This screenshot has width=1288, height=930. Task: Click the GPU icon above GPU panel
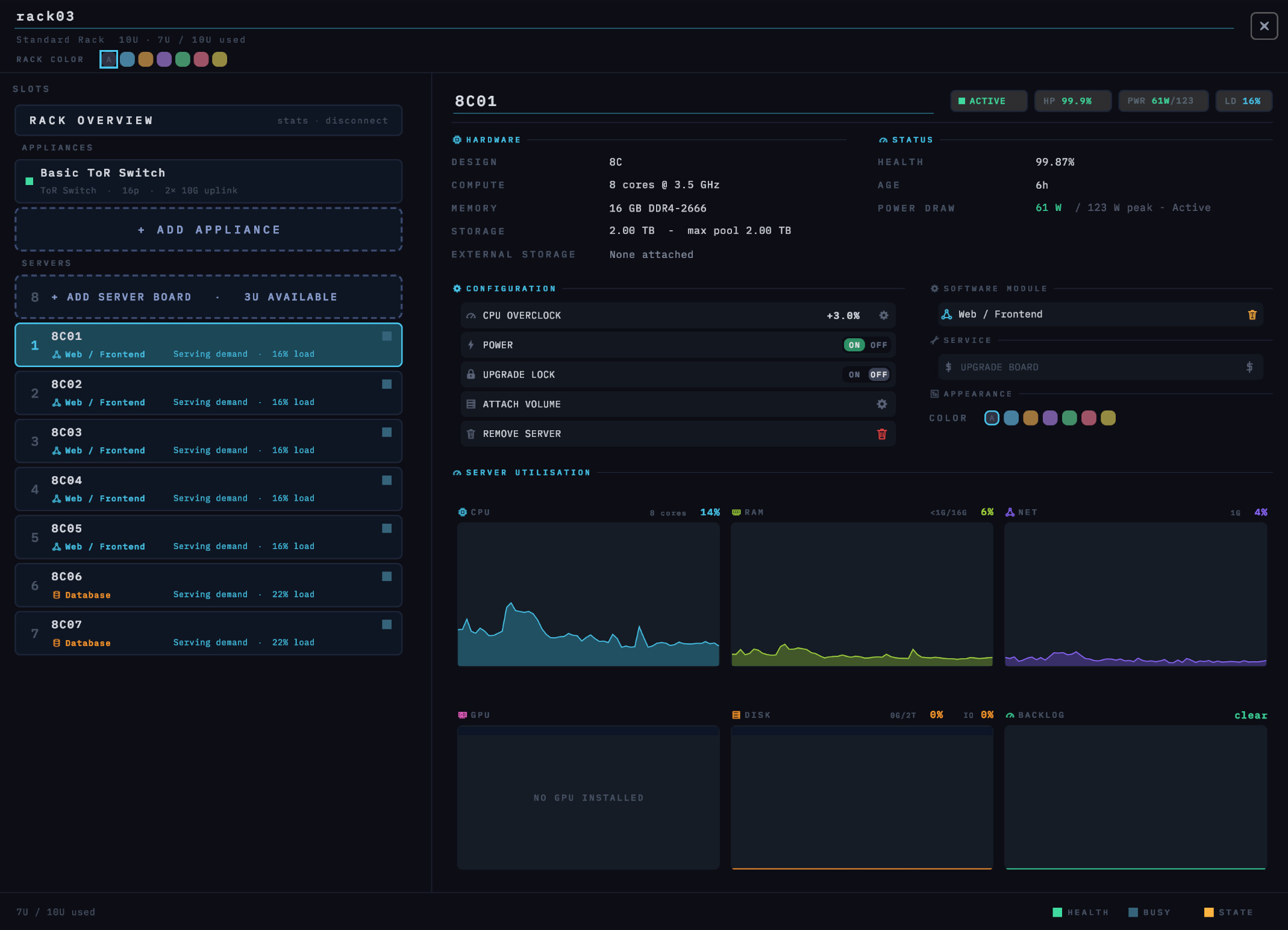pyautogui.click(x=463, y=715)
